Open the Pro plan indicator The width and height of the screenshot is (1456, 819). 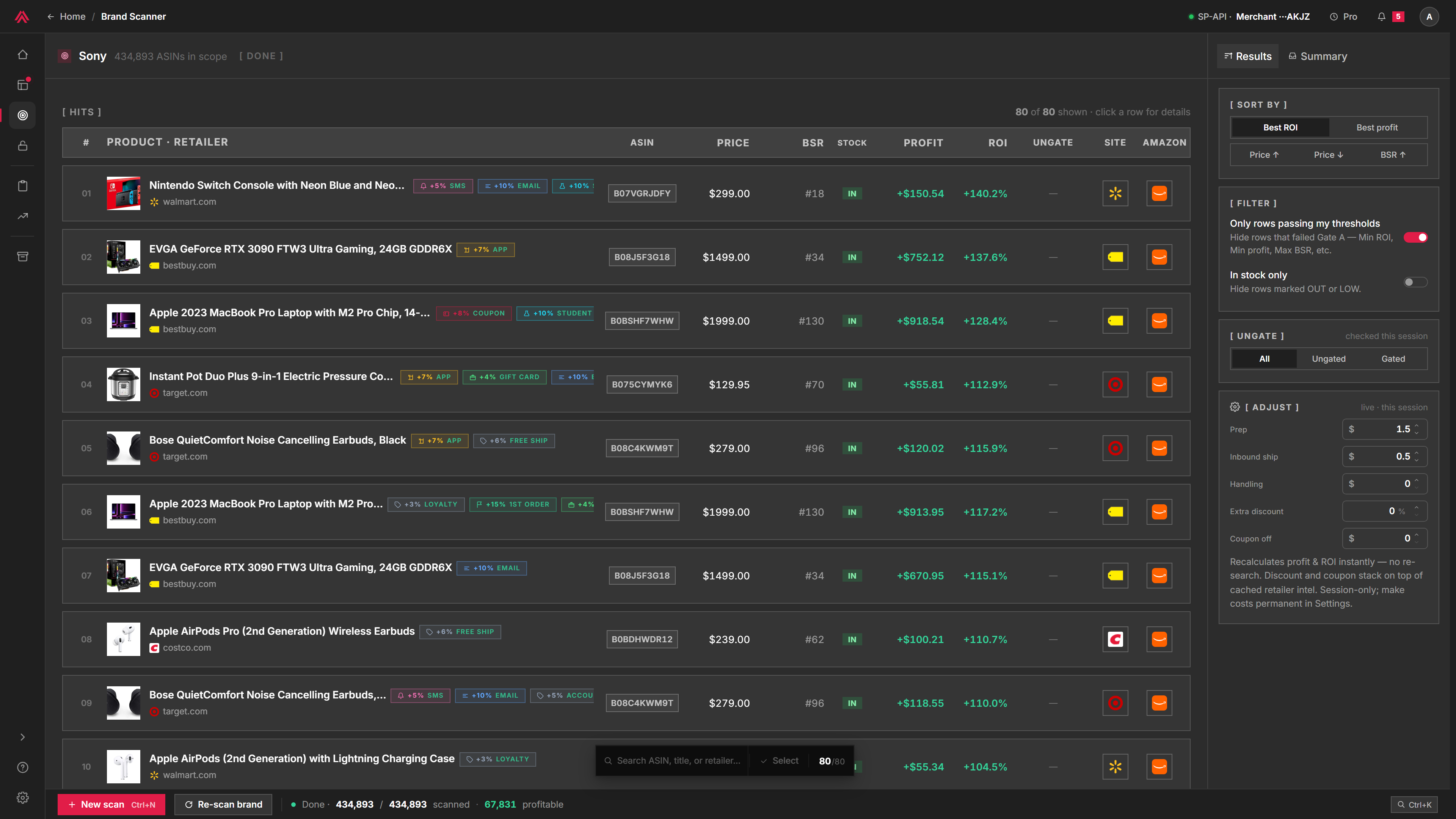point(1343,16)
